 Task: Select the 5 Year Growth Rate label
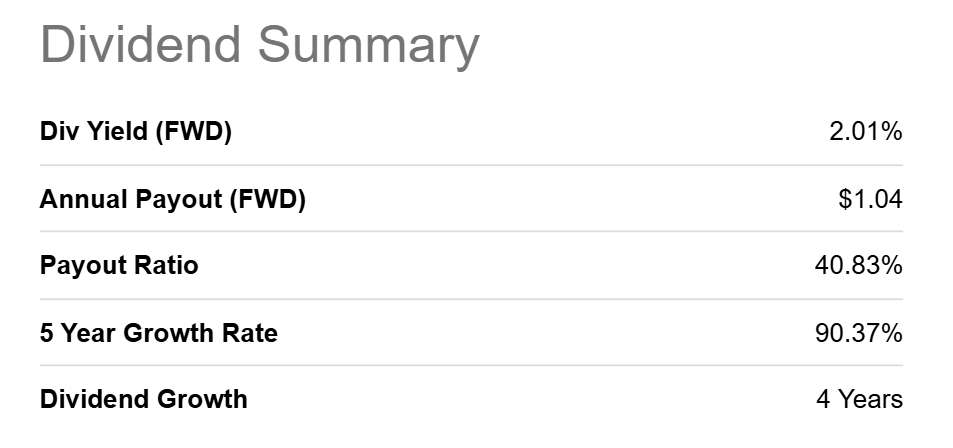click(x=159, y=333)
